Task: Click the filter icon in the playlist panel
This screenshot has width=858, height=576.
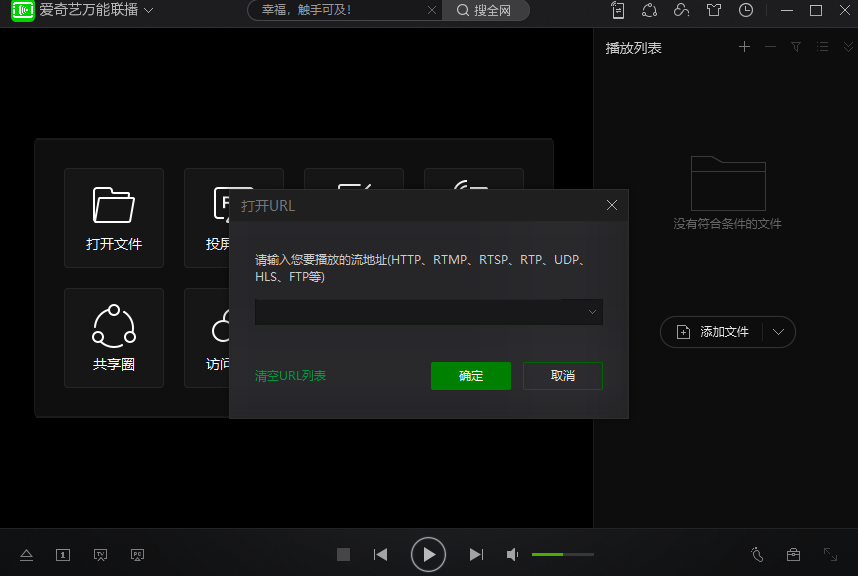Action: pyautogui.click(x=795, y=47)
